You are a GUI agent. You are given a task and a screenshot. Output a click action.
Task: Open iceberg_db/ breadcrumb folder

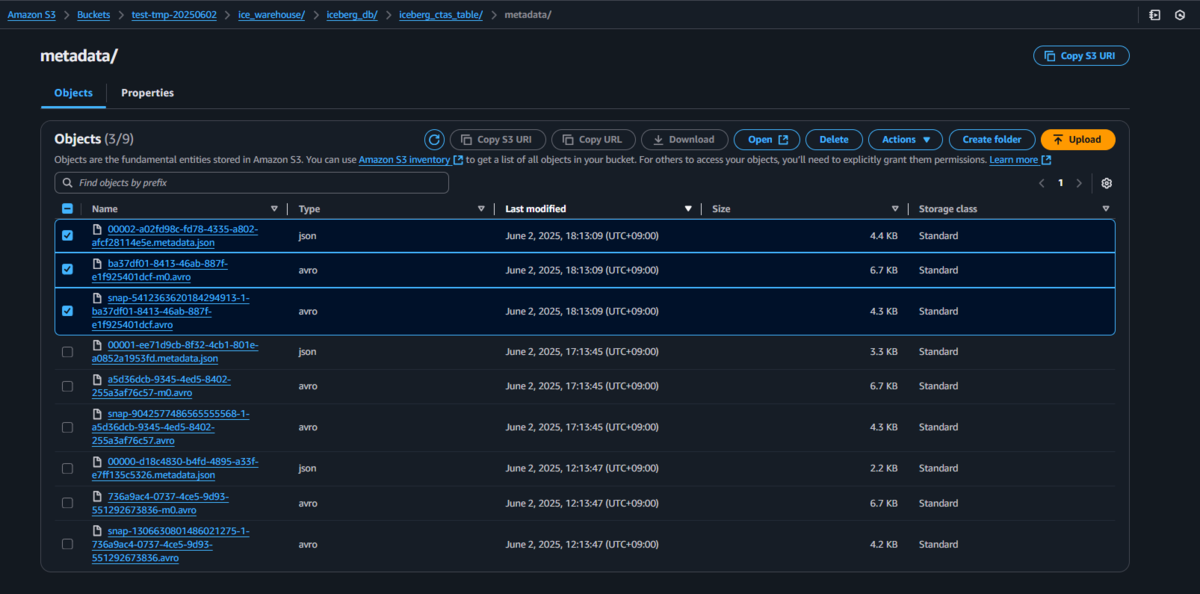[x=352, y=15]
